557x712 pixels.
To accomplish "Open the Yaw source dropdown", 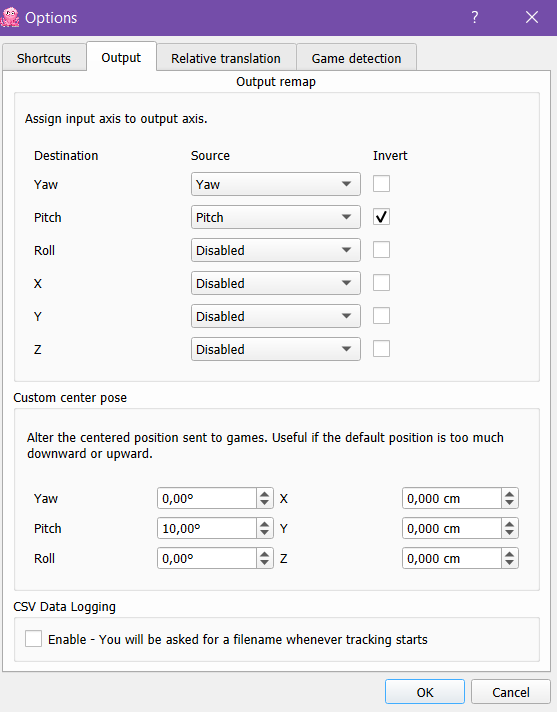I will pyautogui.click(x=276, y=184).
